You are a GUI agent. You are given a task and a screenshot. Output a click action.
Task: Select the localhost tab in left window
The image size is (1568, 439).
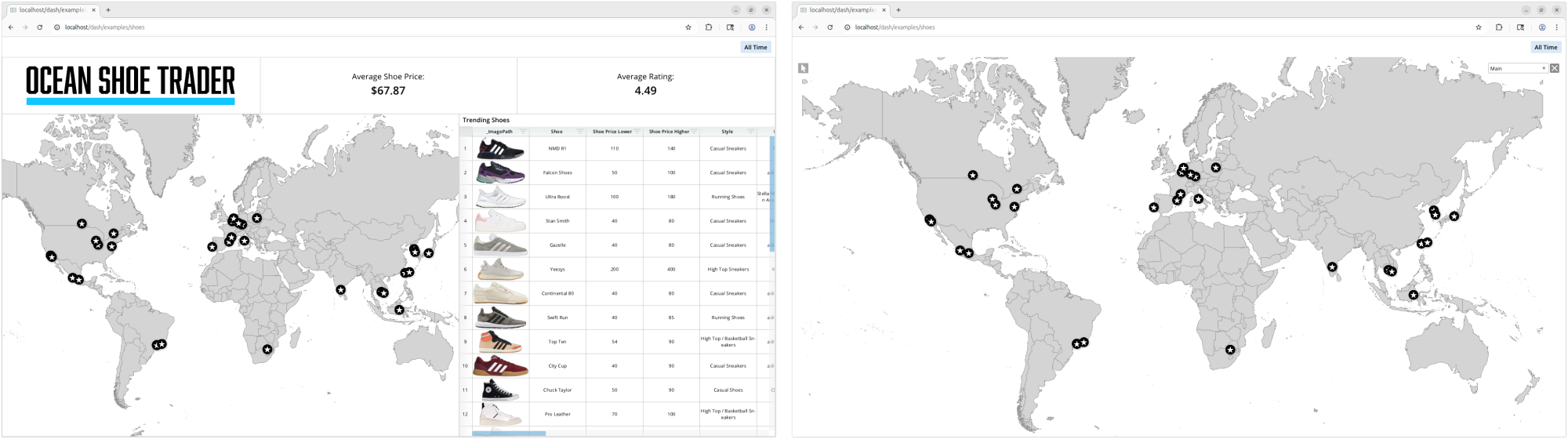tap(52, 10)
